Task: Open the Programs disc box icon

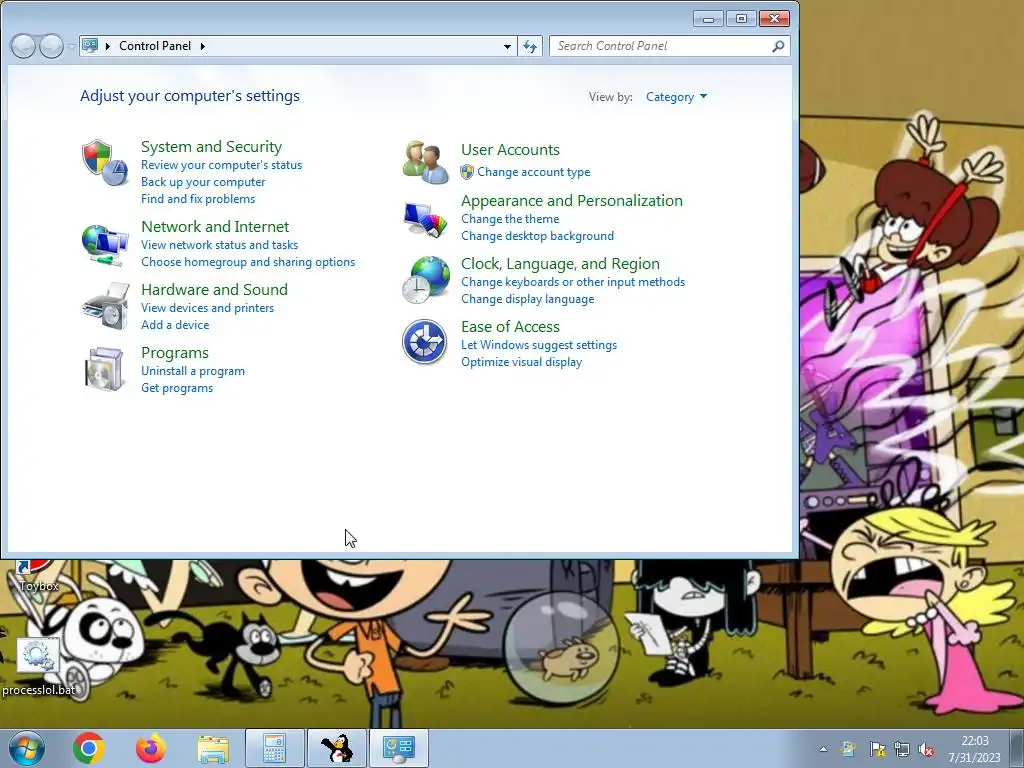Action: pos(104,369)
